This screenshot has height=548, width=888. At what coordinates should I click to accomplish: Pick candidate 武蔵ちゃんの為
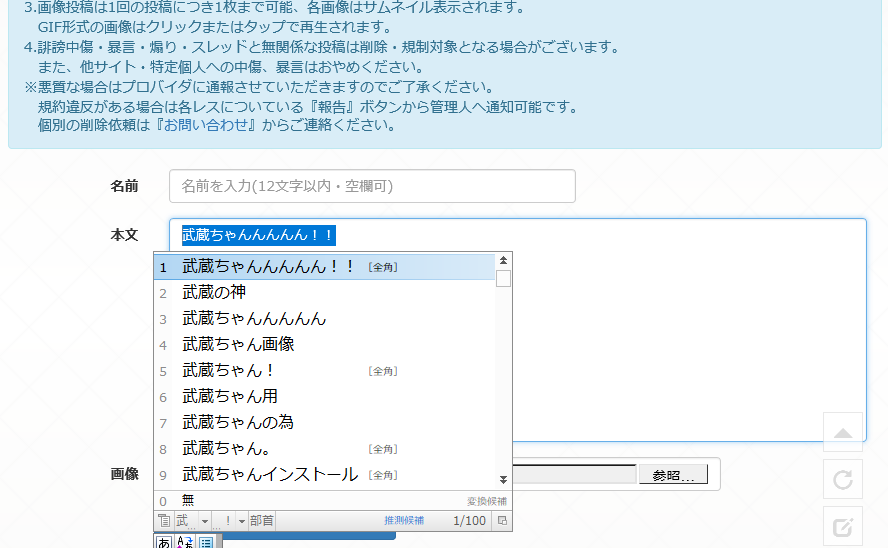238,423
